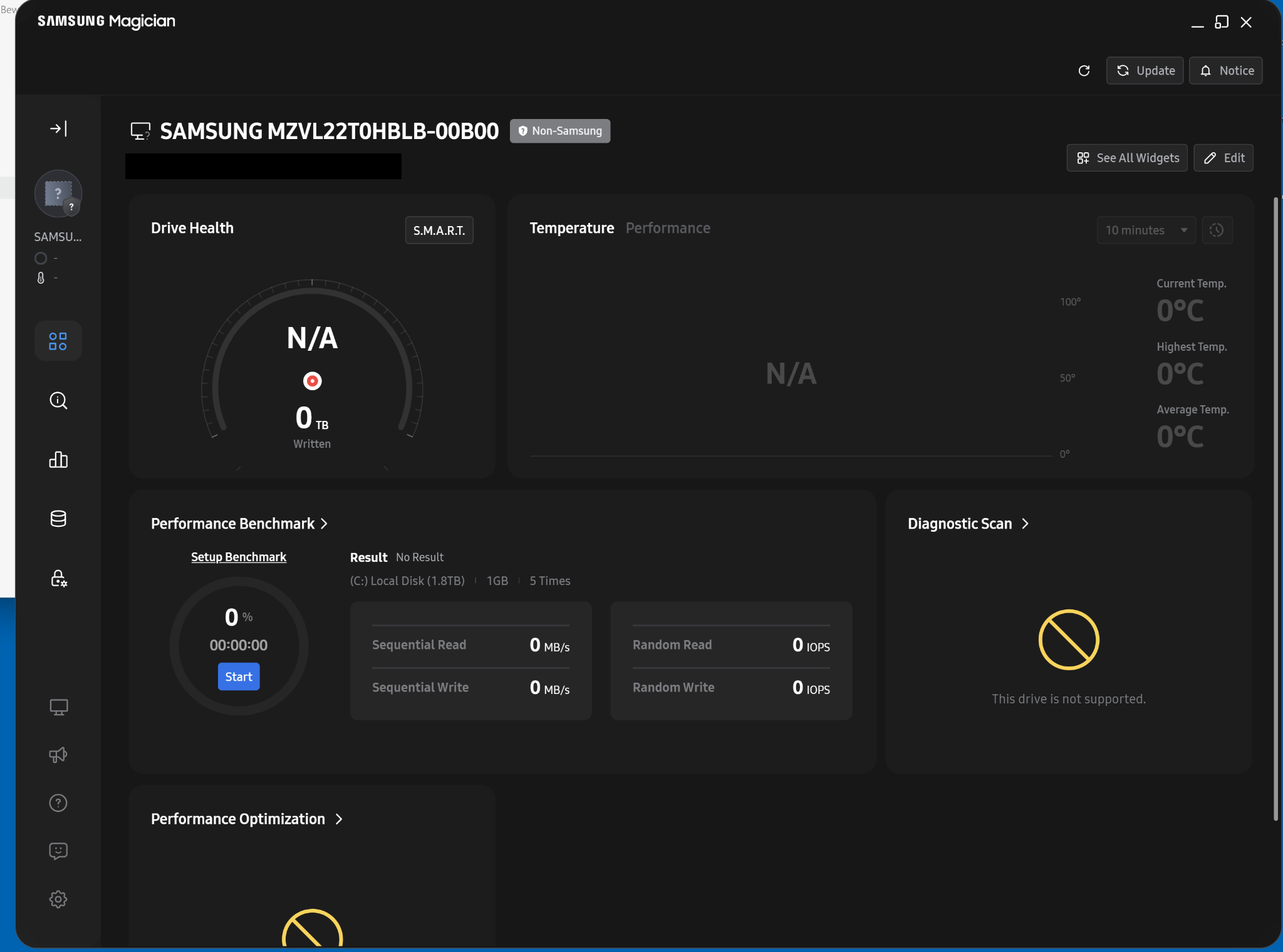Click the 1GB benchmark size text
Image resolution: width=1283 pixels, height=952 pixels.
point(497,581)
